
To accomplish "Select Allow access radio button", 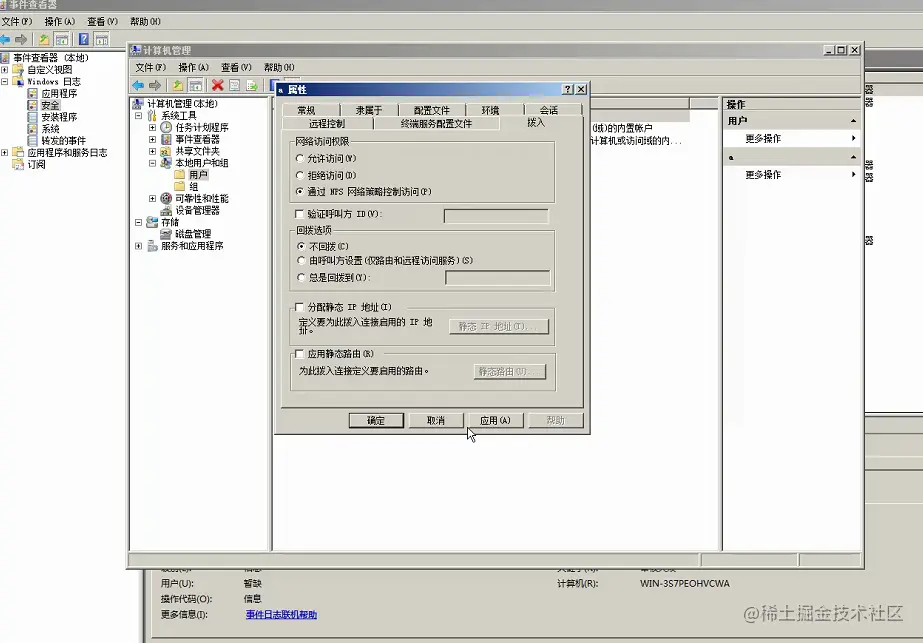I will (300, 158).
